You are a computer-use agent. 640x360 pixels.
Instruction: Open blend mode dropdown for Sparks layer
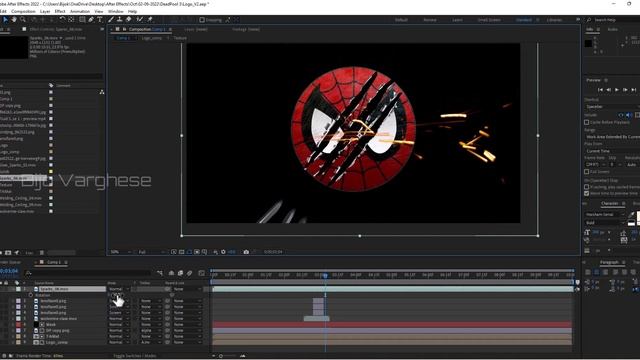tap(118, 289)
